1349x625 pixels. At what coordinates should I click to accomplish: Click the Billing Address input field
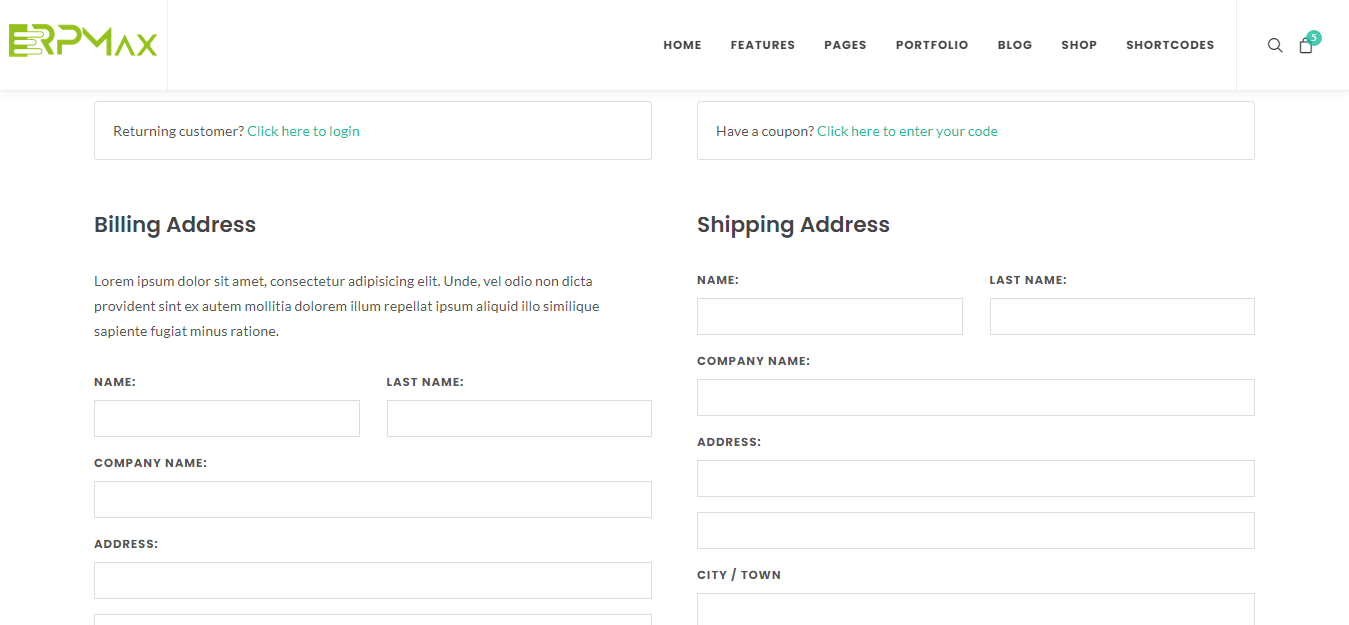click(373, 581)
